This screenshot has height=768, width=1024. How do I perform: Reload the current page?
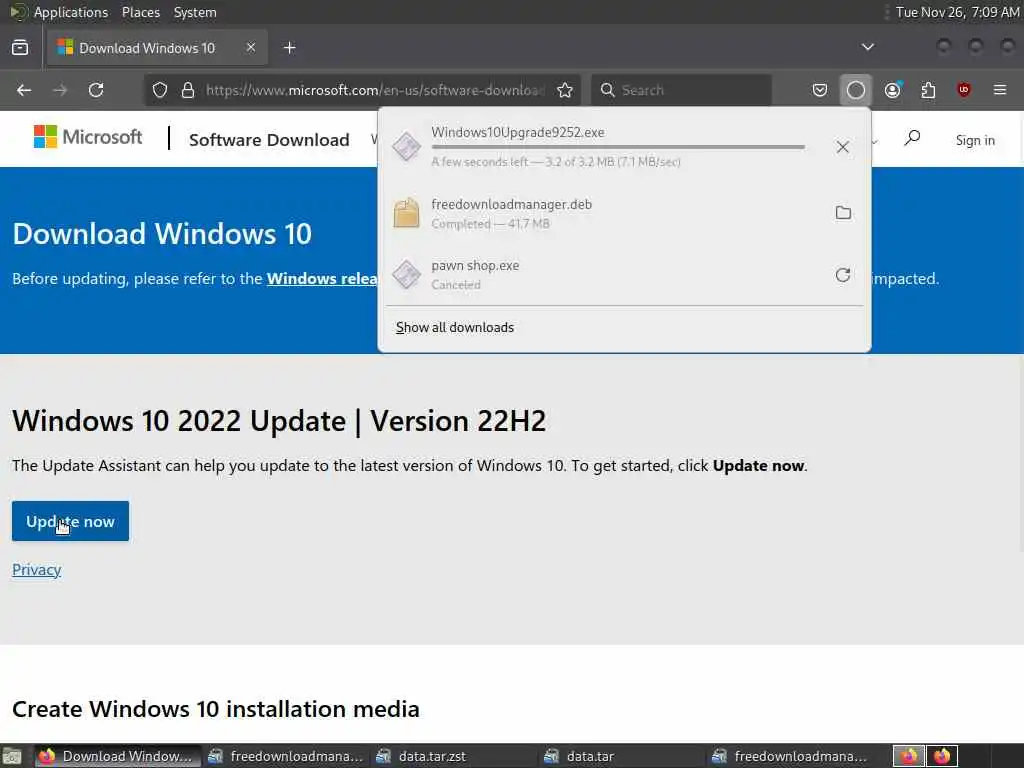tap(96, 90)
